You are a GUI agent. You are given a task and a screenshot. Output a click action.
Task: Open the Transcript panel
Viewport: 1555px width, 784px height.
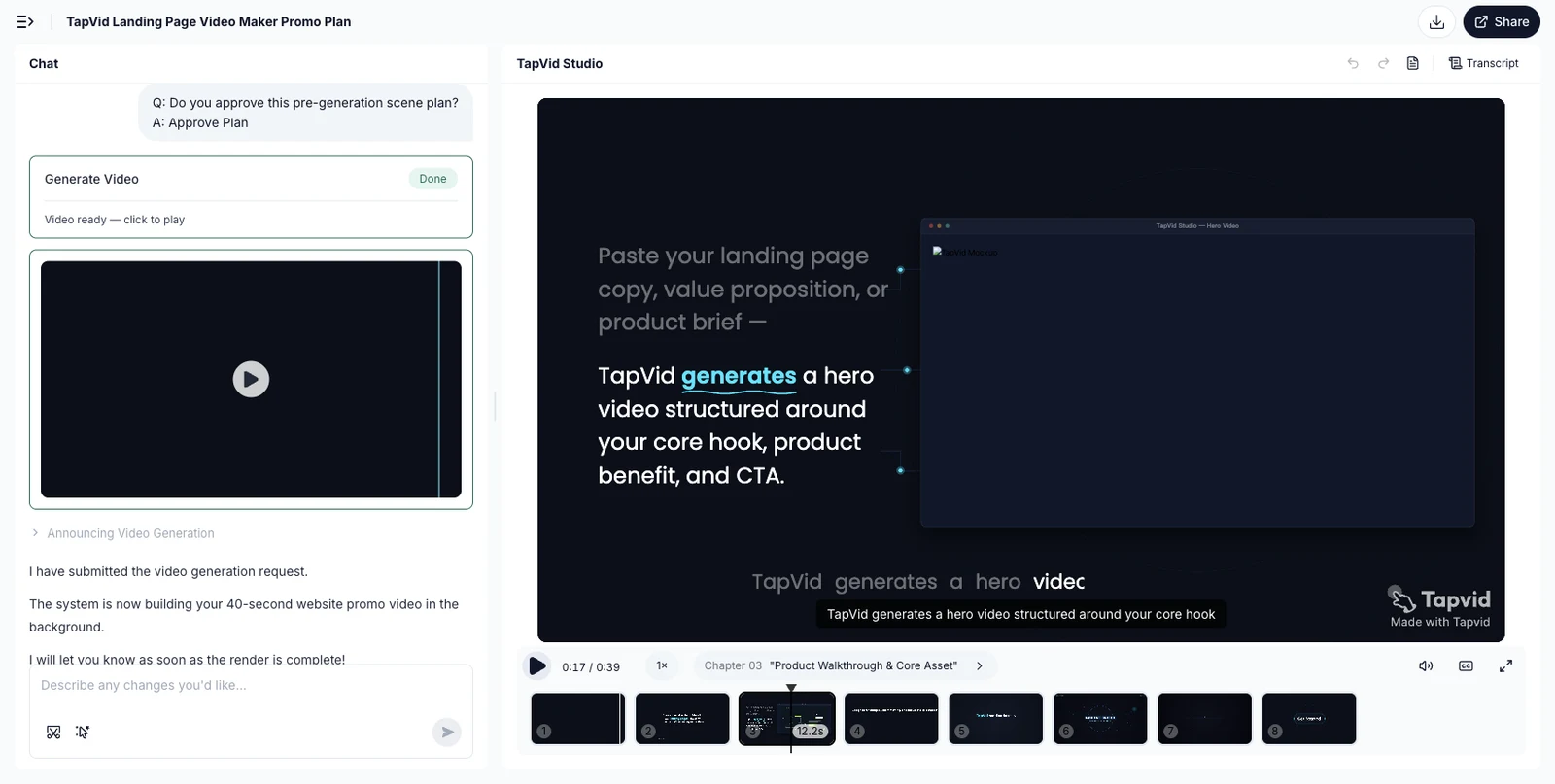click(1484, 63)
